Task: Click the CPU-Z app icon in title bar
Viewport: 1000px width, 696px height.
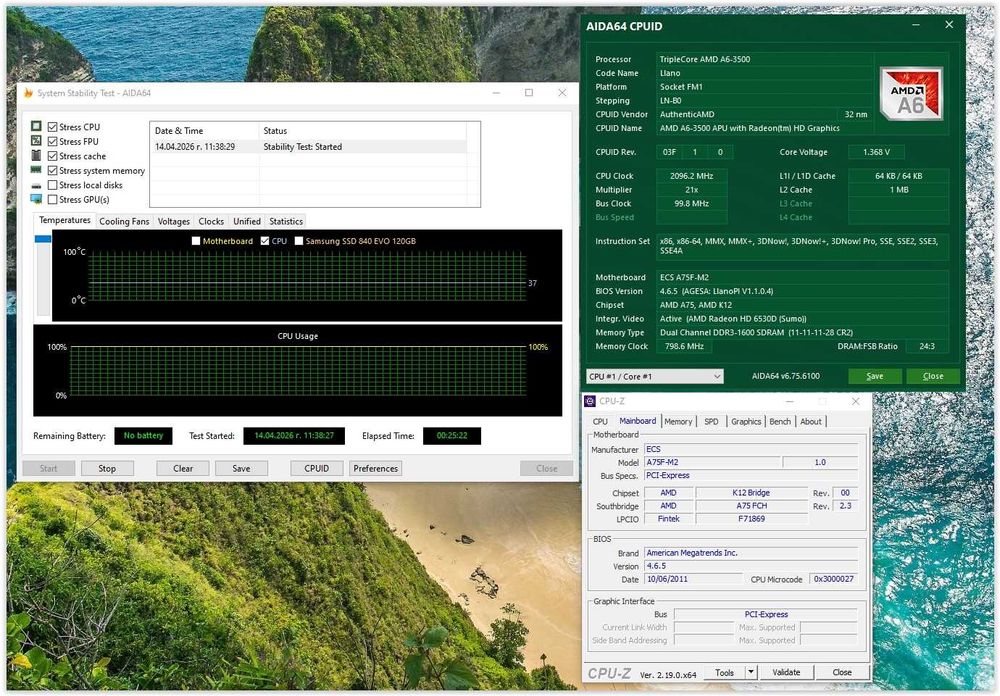Action: [590, 401]
